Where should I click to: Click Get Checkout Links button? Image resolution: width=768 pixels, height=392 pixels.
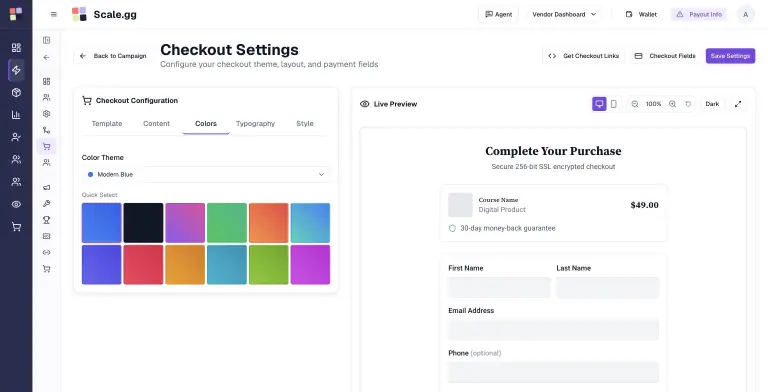584,56
